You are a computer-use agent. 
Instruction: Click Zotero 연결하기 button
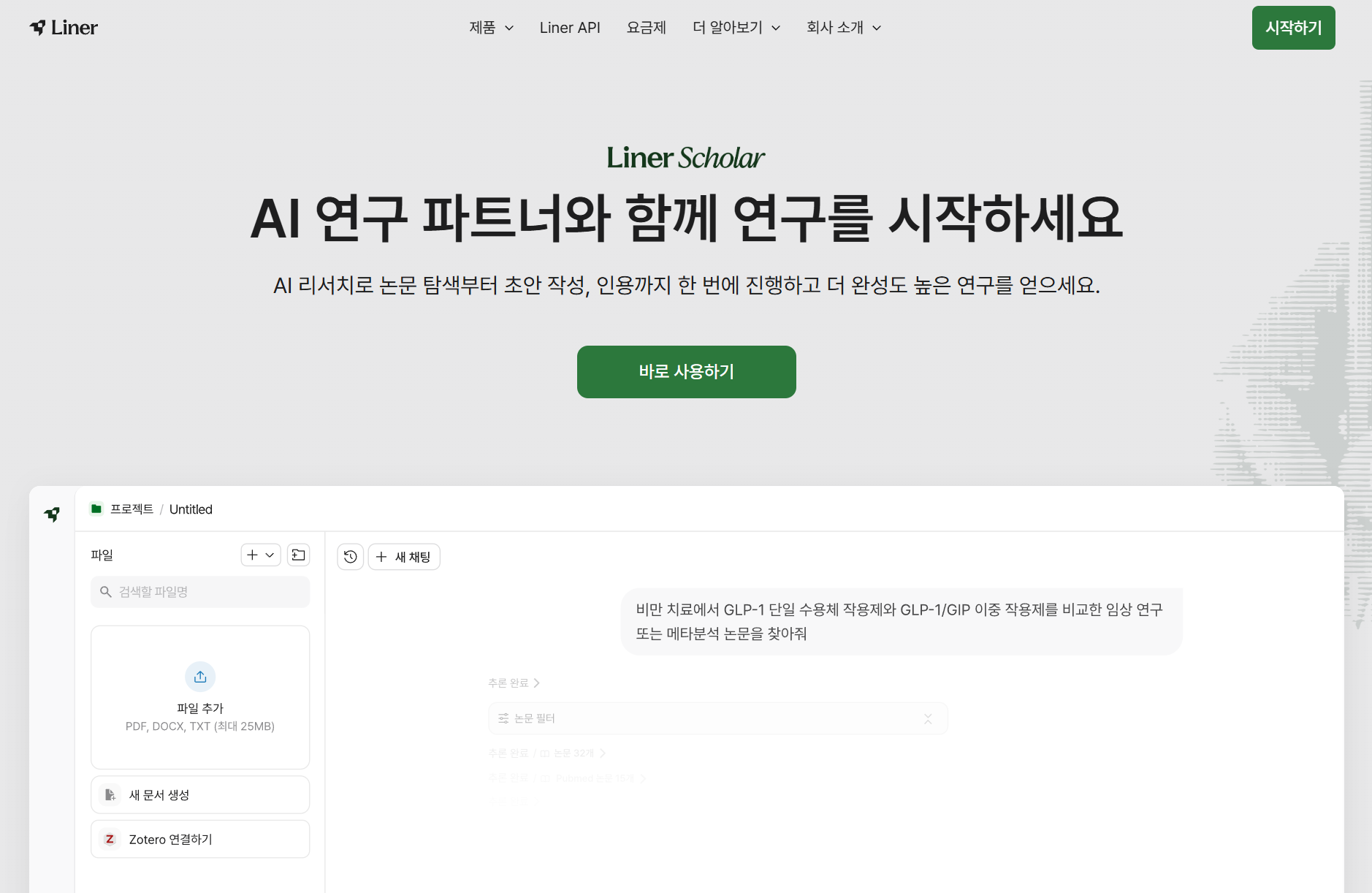pyautogui.click(x=200, y=839)
